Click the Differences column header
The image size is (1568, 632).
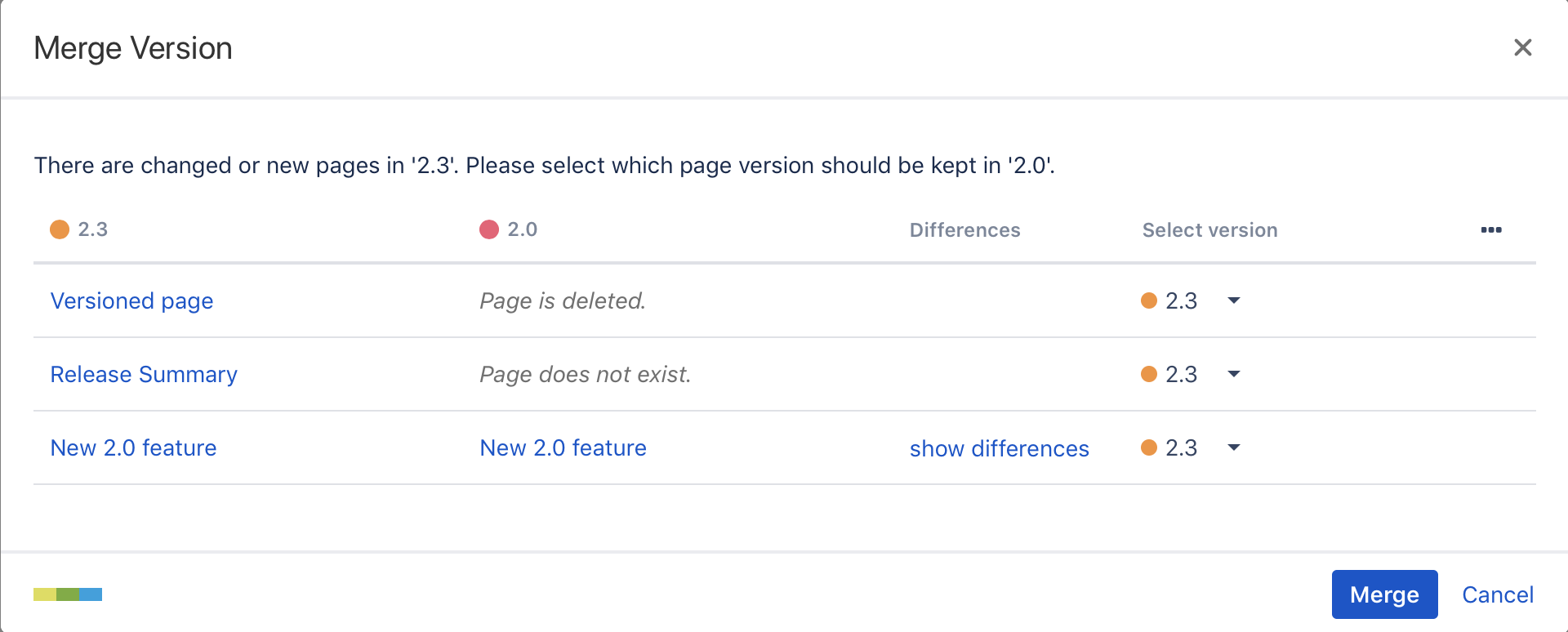click(x=964, y=230)
